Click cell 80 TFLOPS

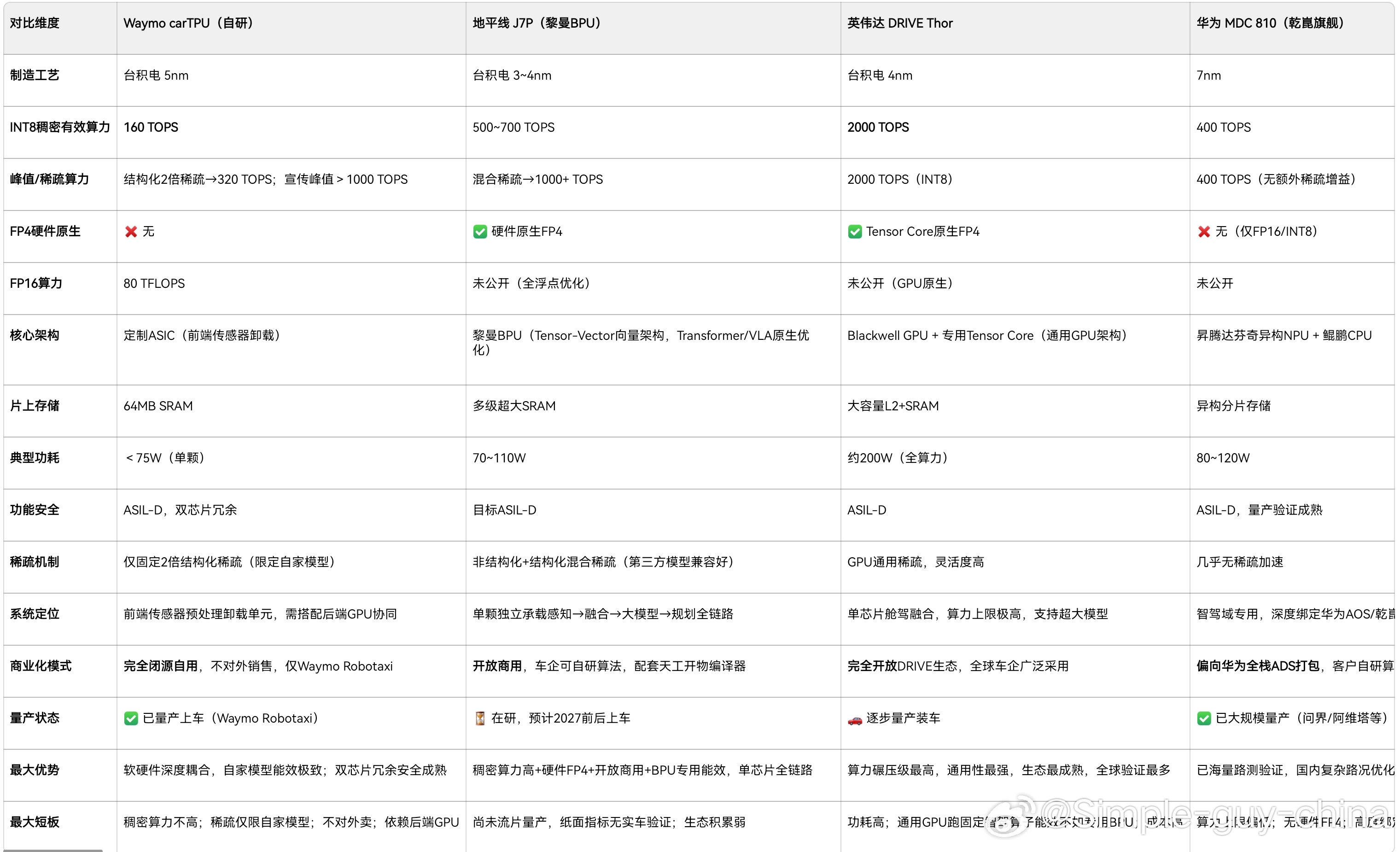point(154,284)
